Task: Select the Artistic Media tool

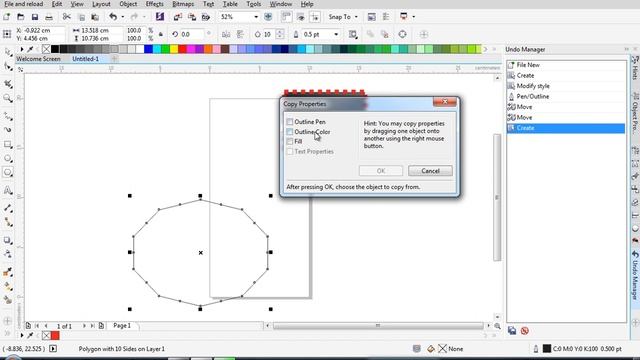Action: tap(8, 130)
